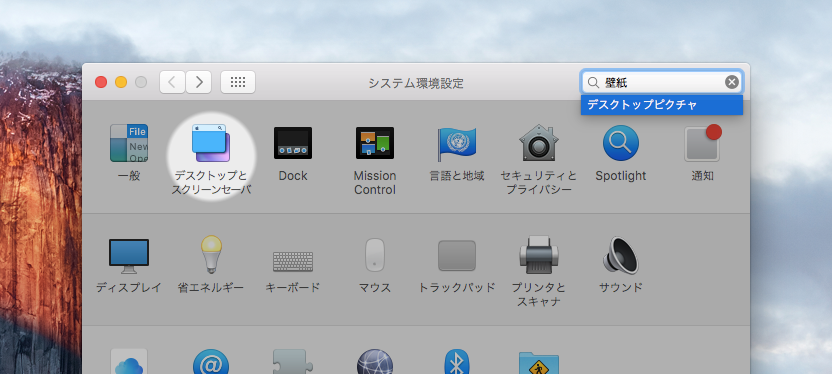Image resolution: width=832 pixels, height=374 pixels.
Task: Open the iCloud cloud icon pane
Action: 129,361
